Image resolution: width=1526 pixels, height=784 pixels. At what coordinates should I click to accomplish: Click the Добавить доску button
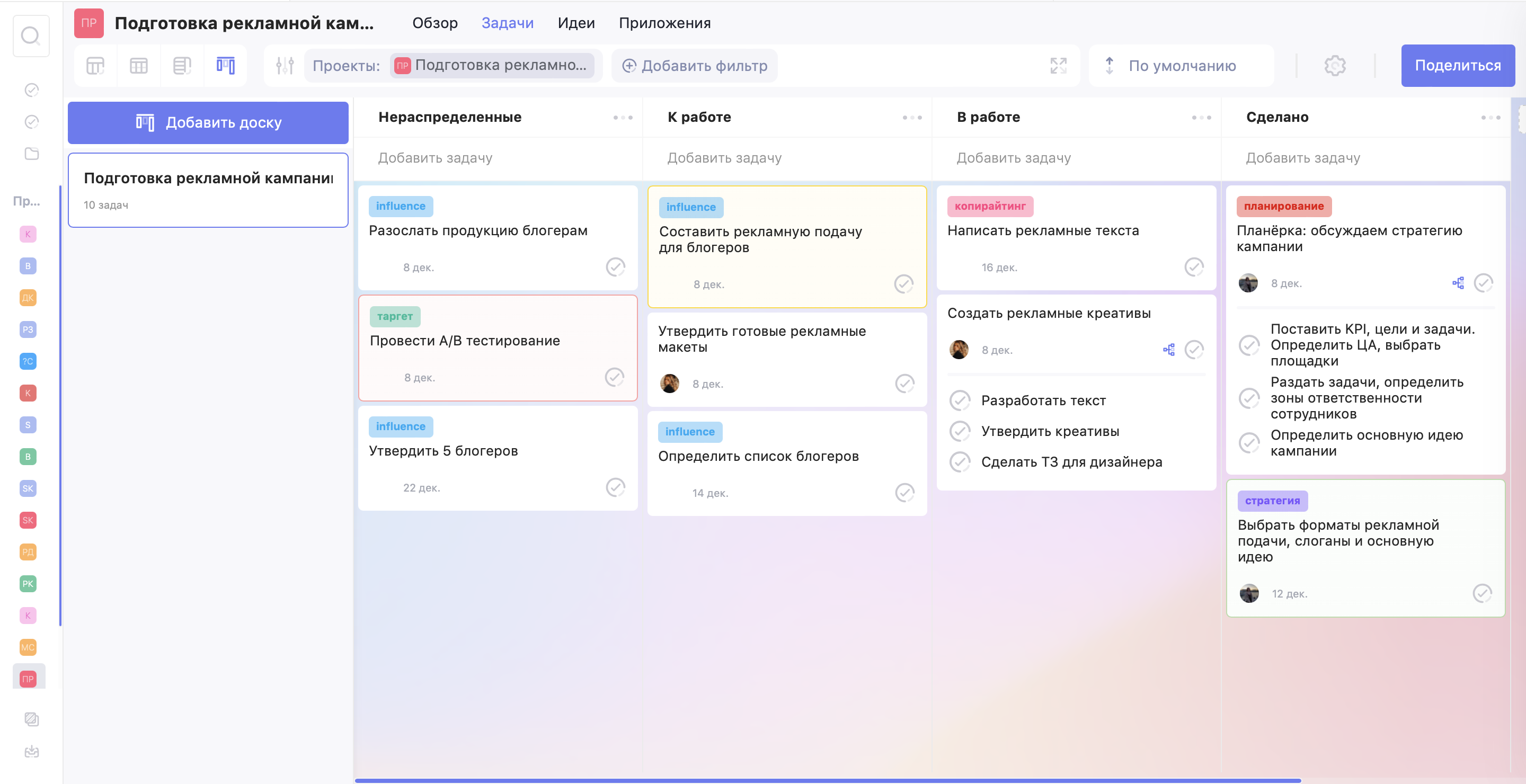[208, 122]
